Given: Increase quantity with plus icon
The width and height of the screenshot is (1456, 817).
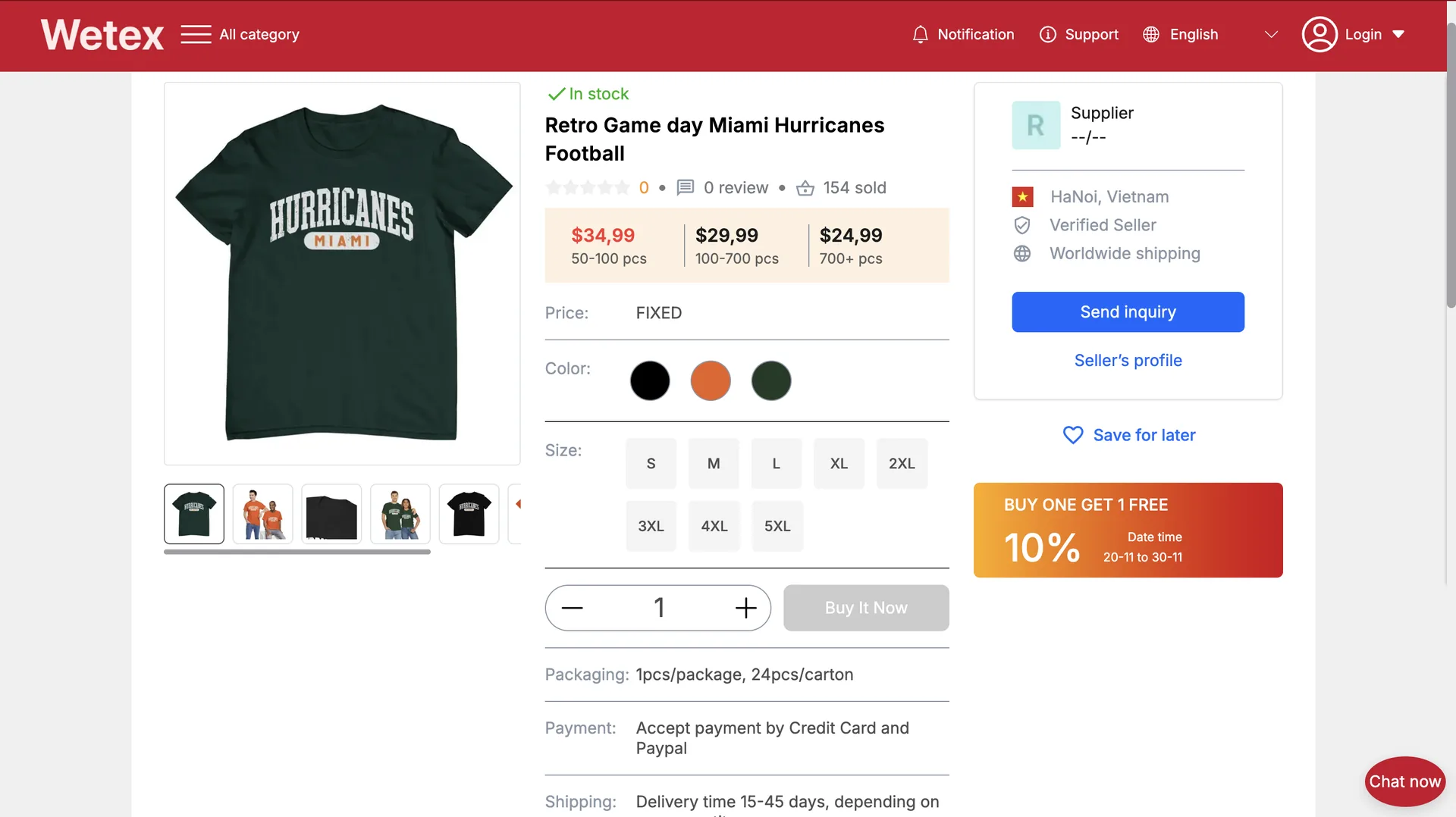Looking at the screenshot, I should tap(745, 608).
